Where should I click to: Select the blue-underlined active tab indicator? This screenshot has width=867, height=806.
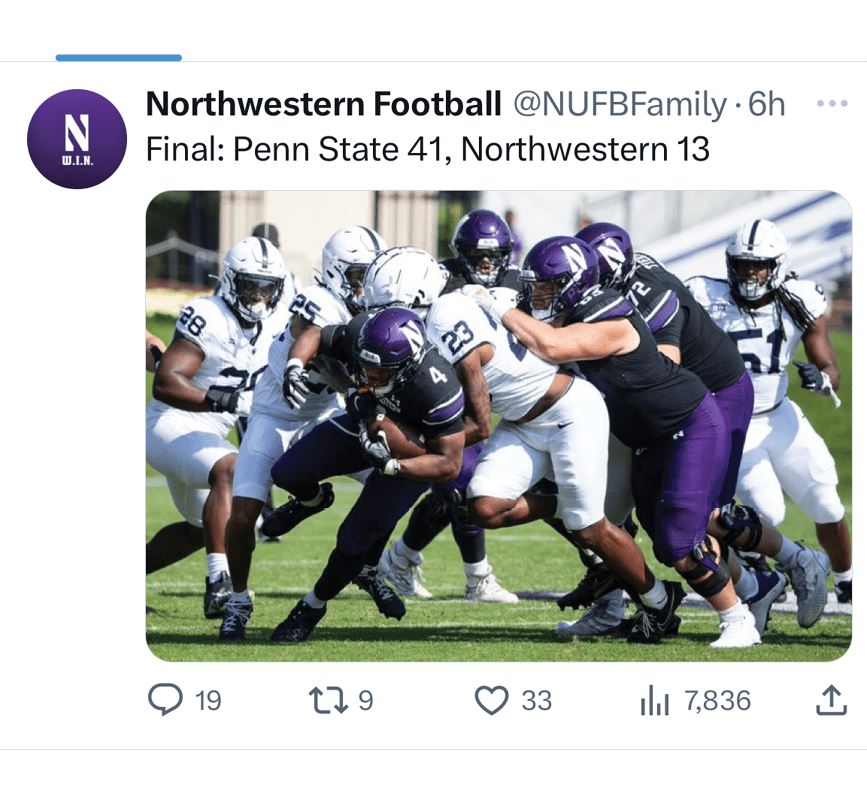(x=119, y=58)
